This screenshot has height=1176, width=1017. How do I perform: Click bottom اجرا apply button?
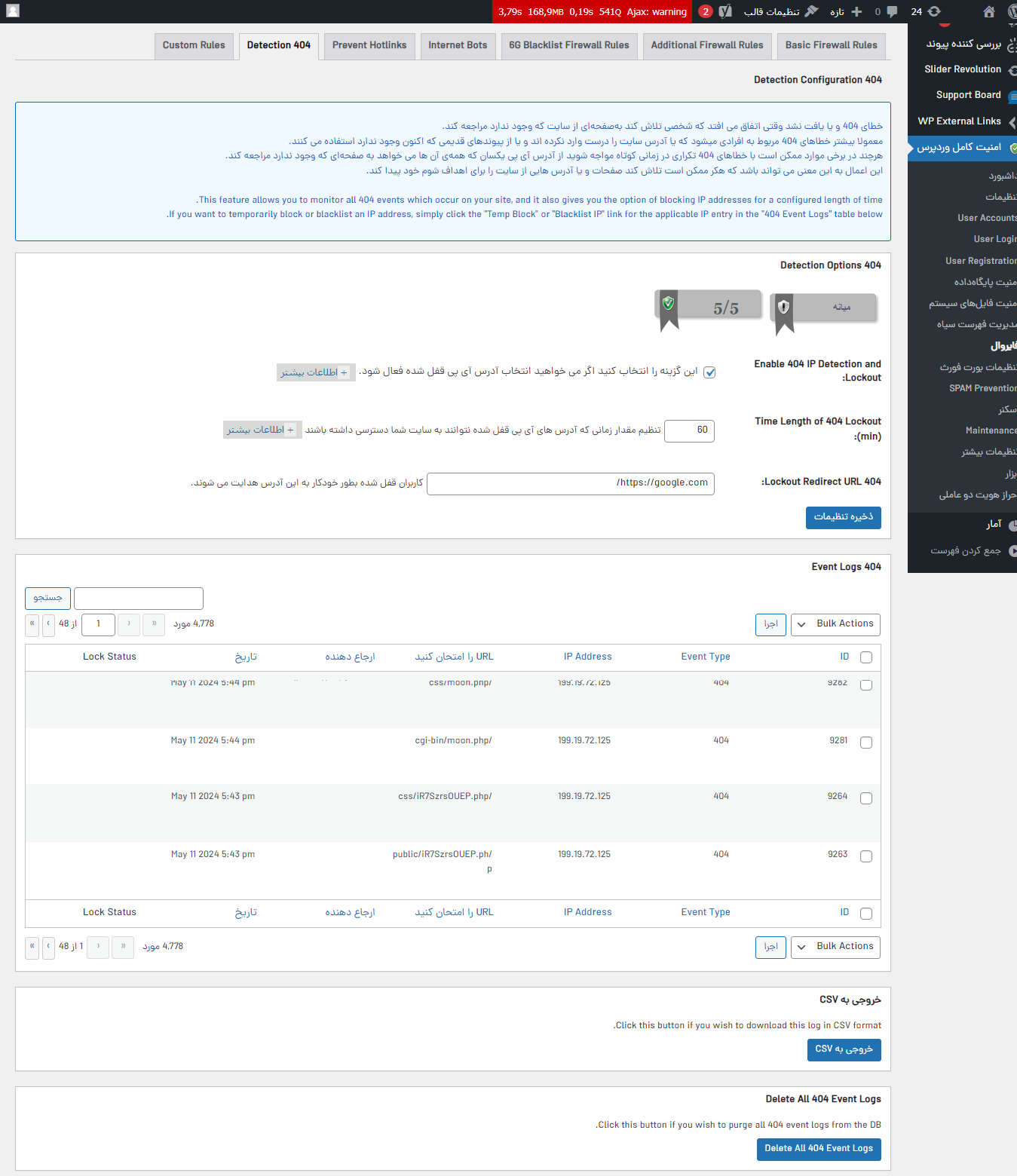(770, 947)
